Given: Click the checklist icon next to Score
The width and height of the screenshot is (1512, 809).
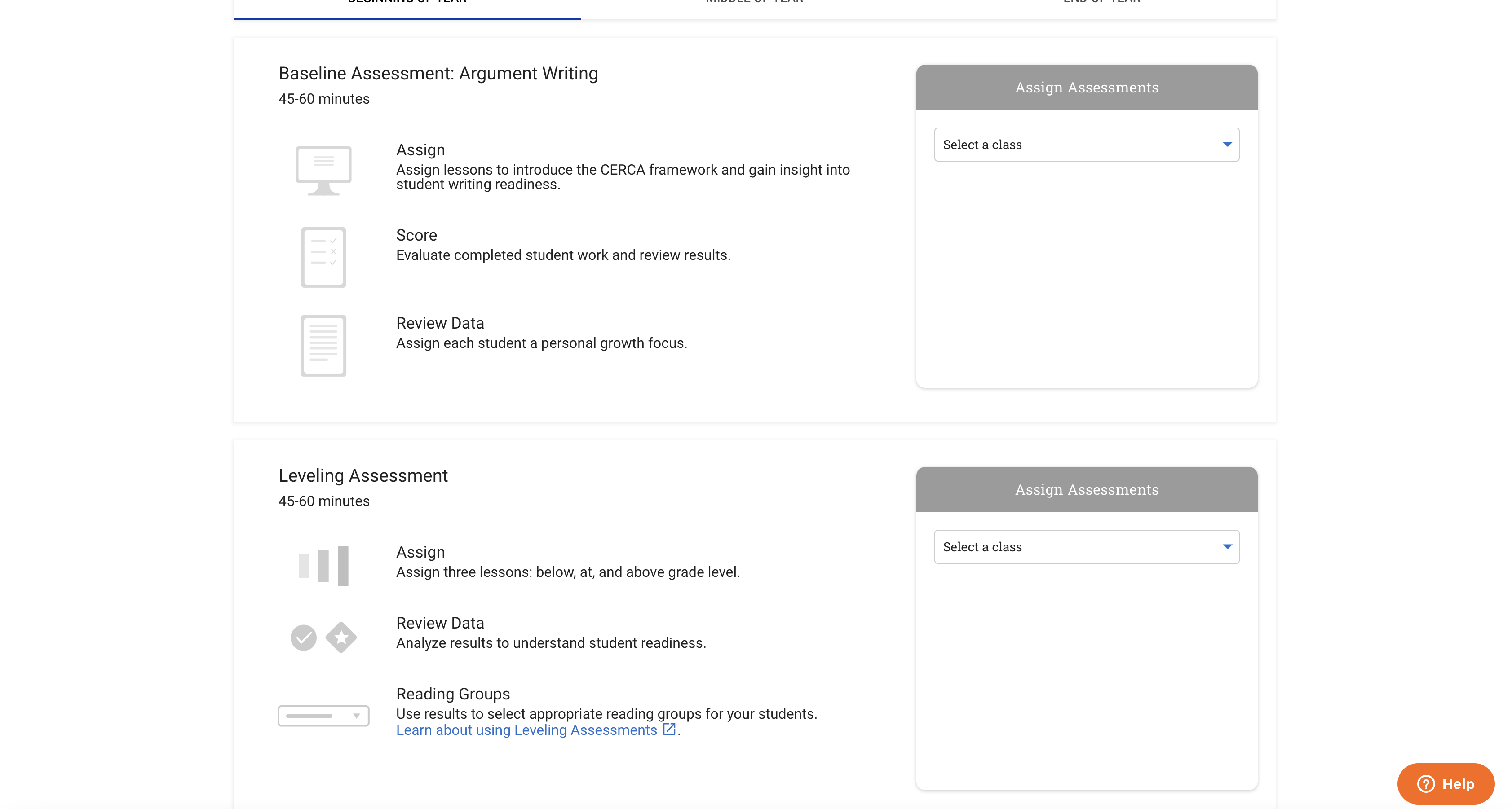Looking at the screenshot, I should [323, 257].
